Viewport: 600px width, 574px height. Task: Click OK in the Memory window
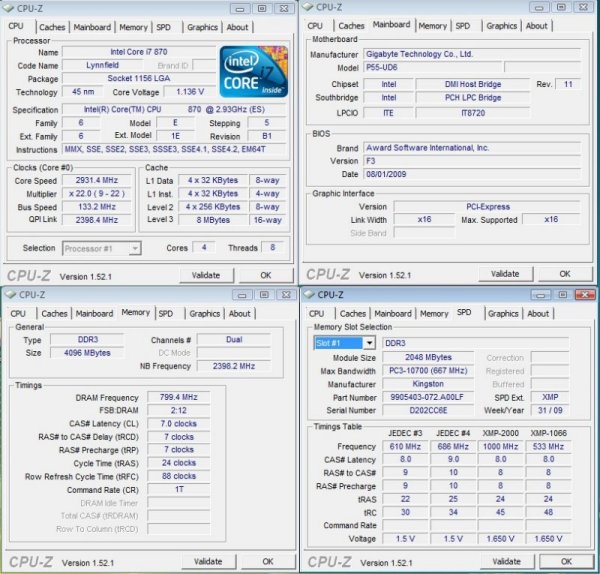(268, 562)
